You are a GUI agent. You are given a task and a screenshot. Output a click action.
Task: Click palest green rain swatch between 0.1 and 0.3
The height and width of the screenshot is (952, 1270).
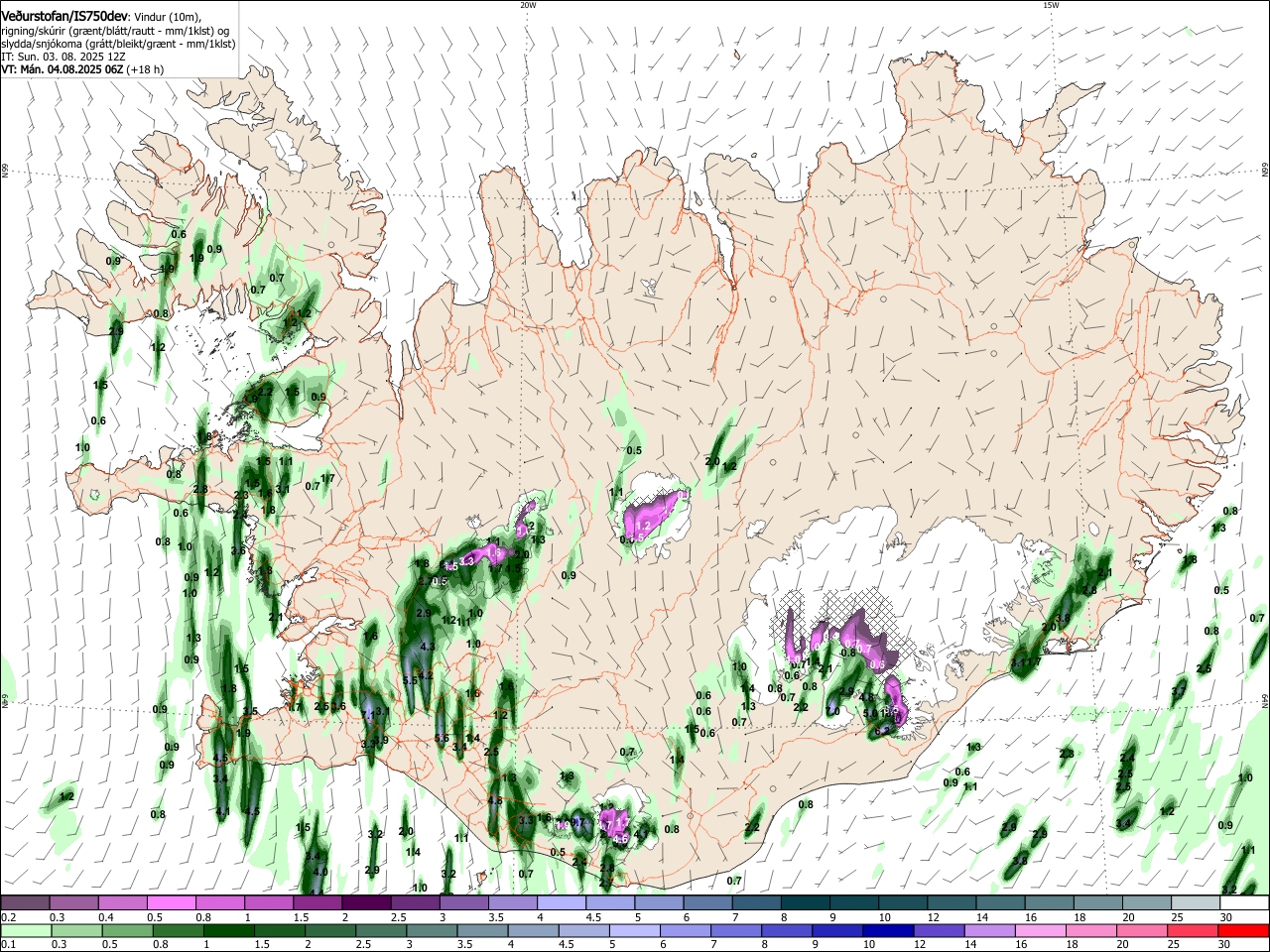pyautogui.click(x=25, y=930)
